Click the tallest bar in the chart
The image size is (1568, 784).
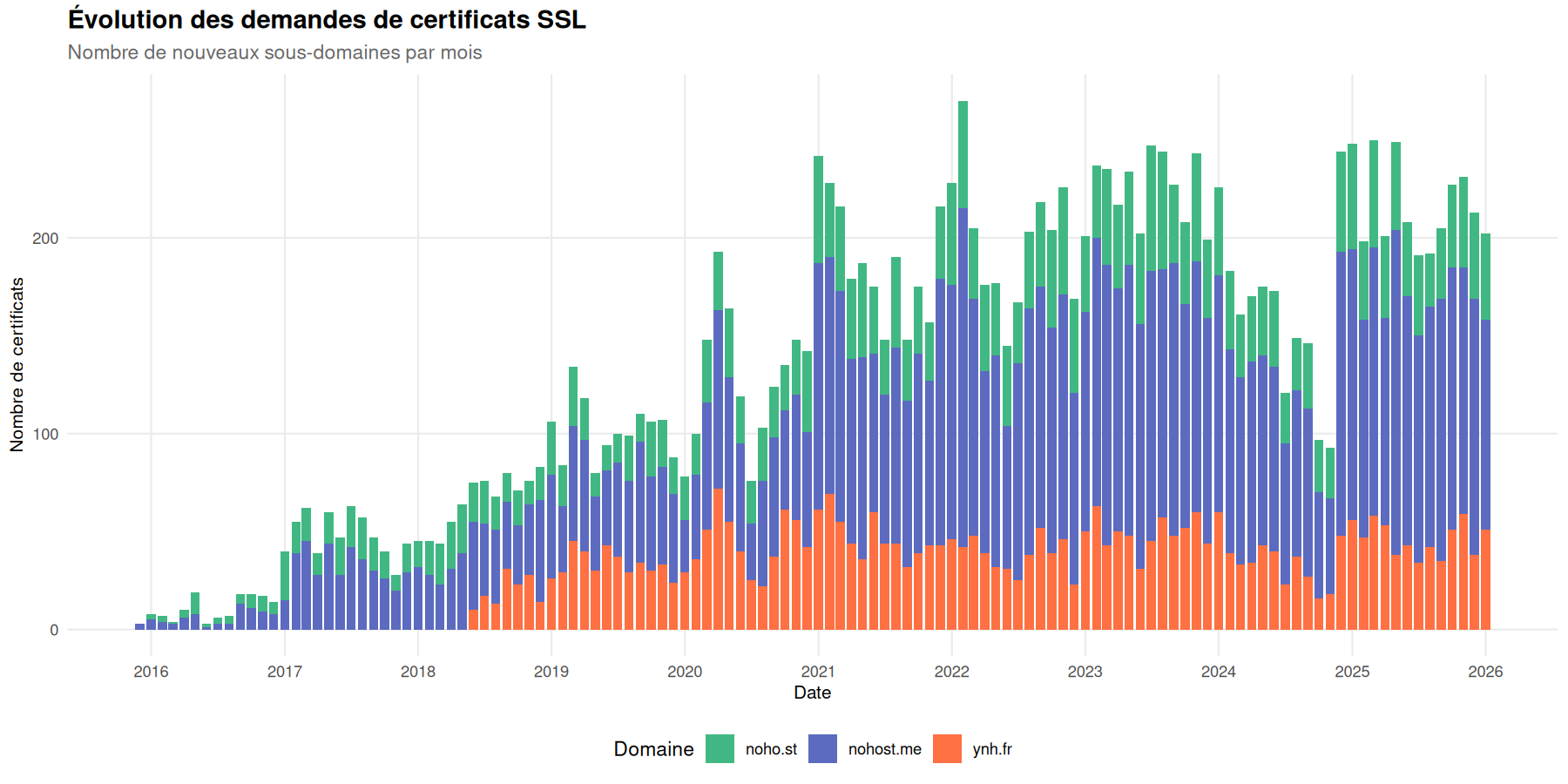click(963, 366)
